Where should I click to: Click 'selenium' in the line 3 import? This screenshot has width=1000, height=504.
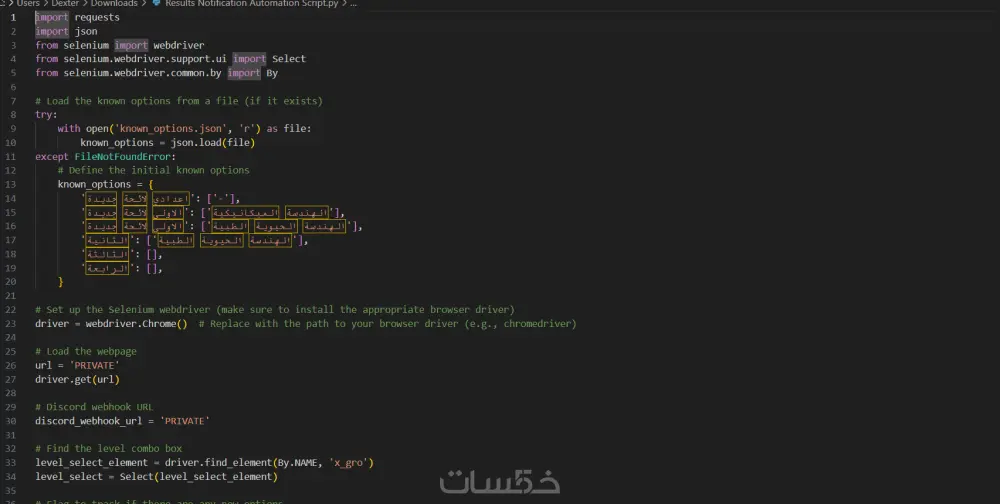pyautogui.click(x=86, y=45)
